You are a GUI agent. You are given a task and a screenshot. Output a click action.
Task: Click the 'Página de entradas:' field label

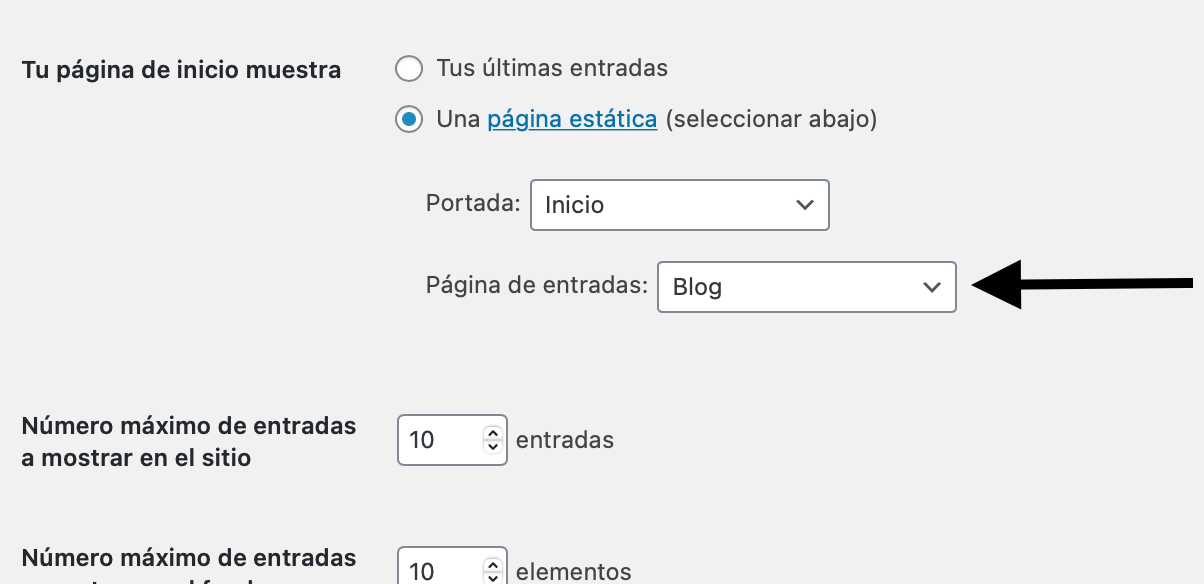tap(538, 286)
